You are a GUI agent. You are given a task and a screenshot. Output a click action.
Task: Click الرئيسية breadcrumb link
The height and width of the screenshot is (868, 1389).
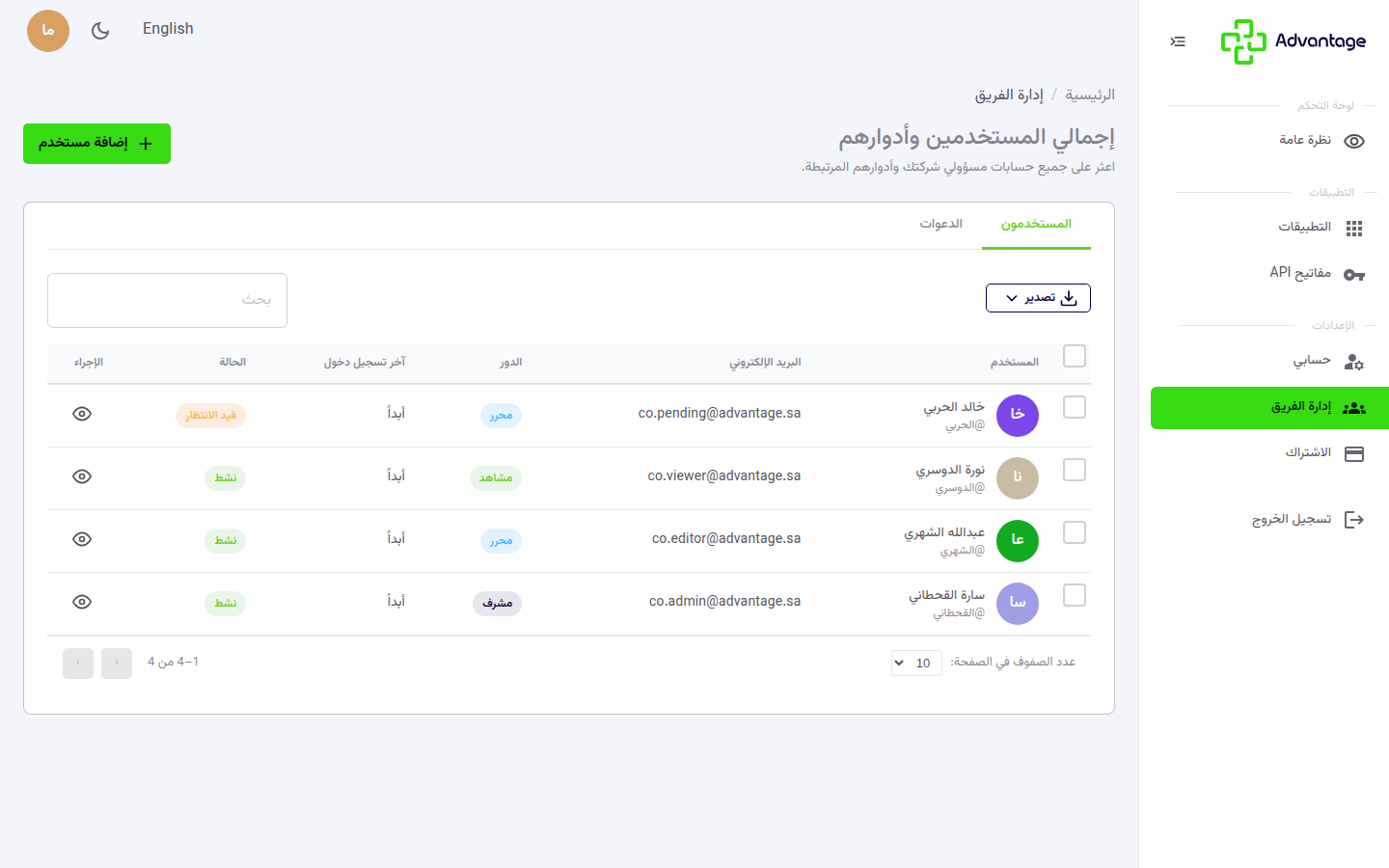[x=1090, y=95]
